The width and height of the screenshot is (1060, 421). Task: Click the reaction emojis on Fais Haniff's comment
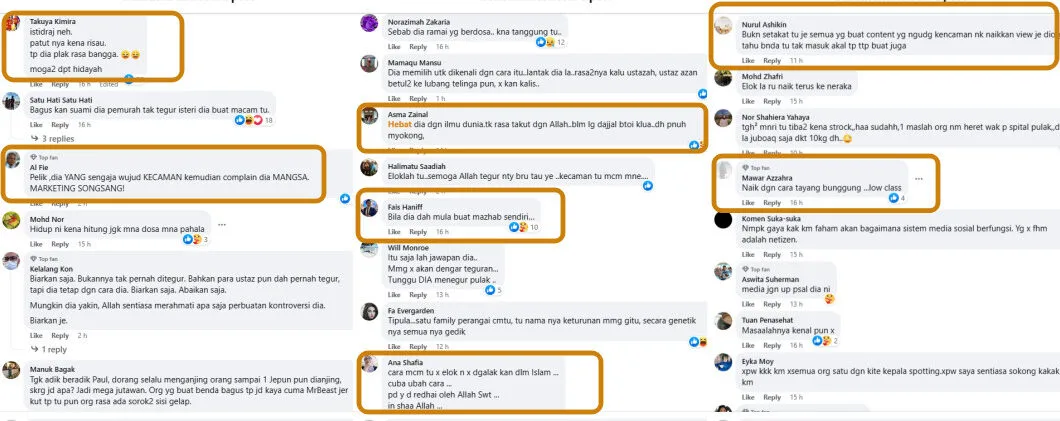520,227
